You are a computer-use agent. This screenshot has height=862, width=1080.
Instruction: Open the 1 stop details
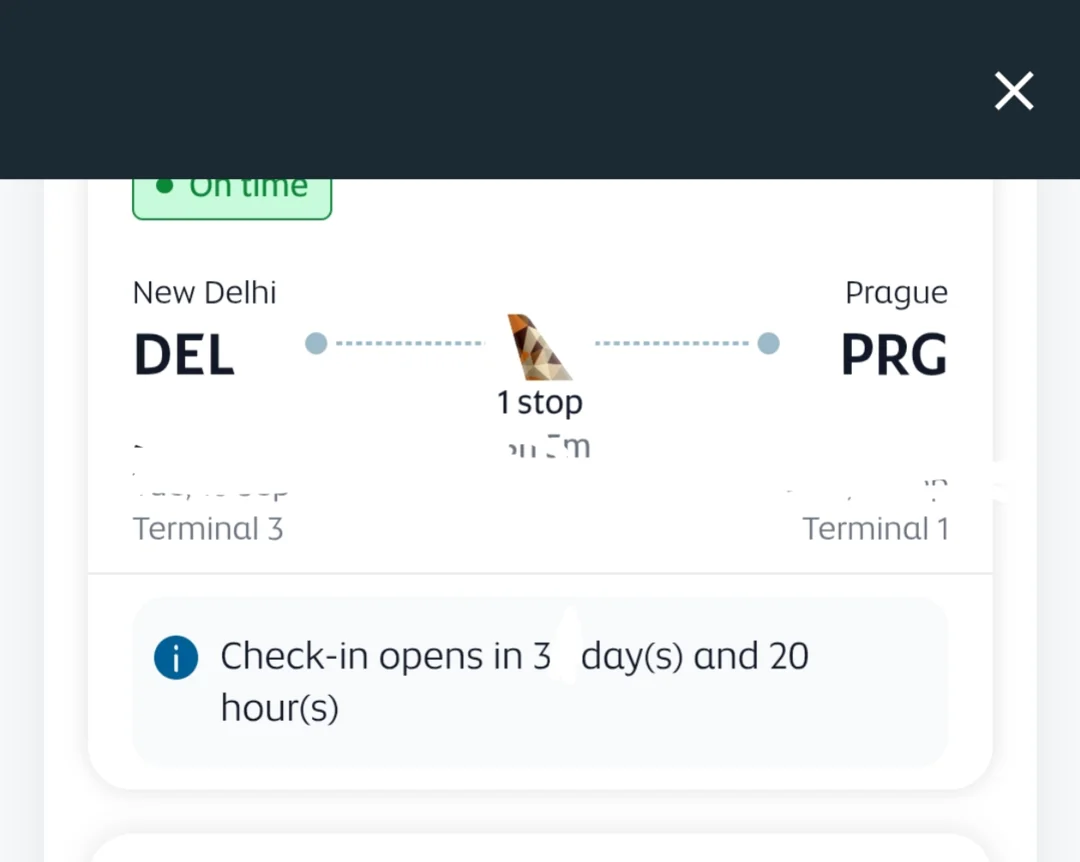tap(539, 403)
